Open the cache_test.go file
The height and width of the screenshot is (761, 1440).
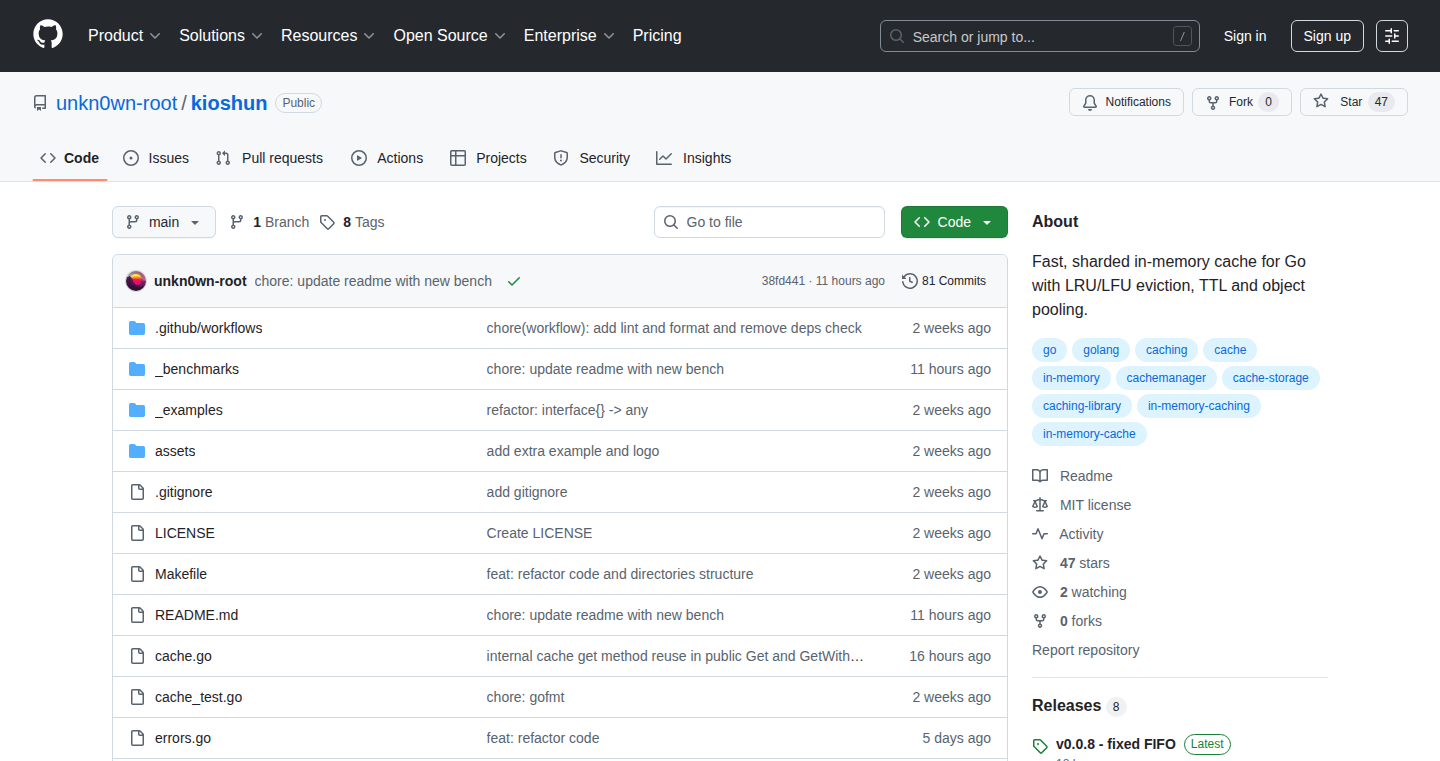[x=199, y=697]
